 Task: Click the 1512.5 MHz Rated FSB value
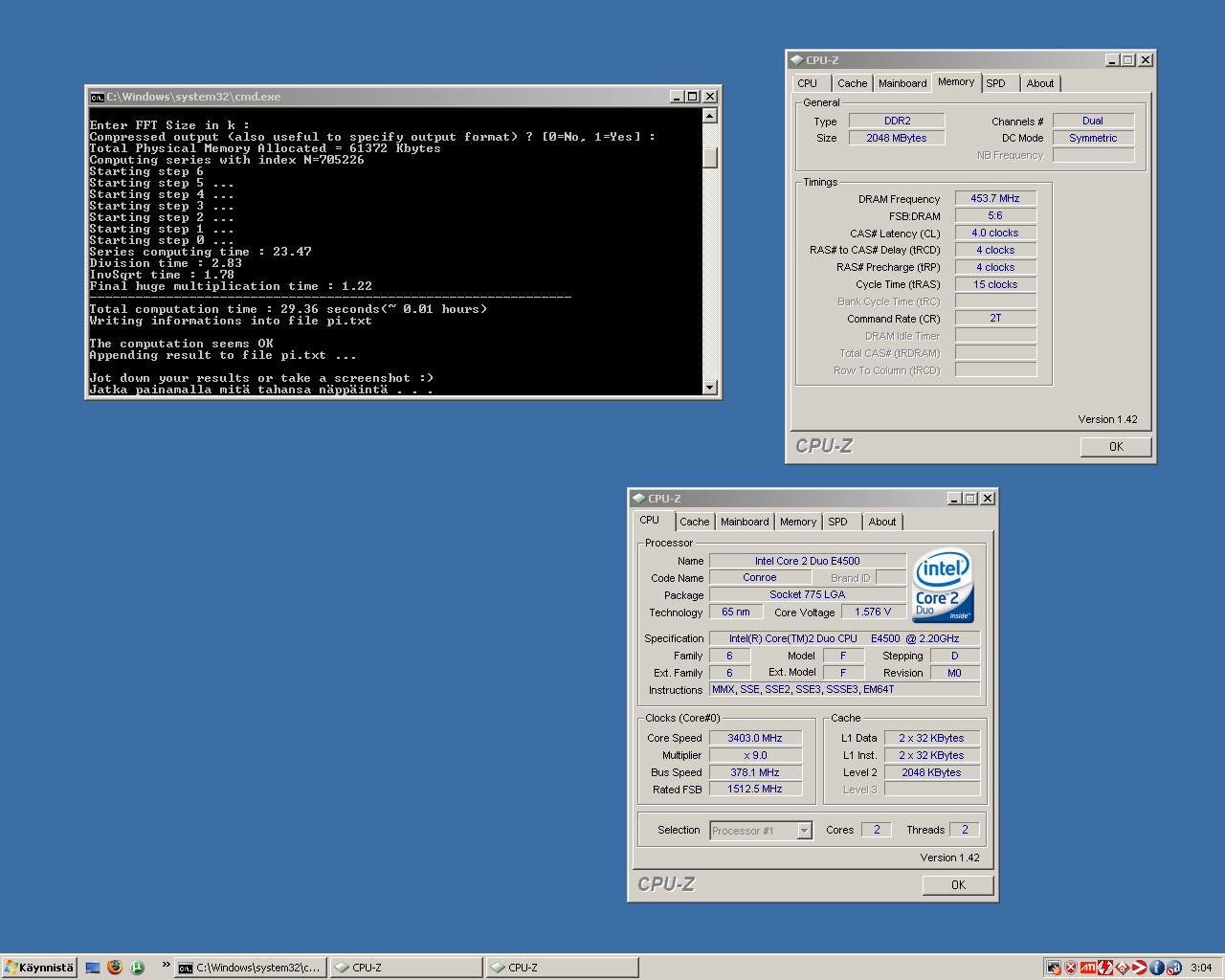[x=755, y=789]
